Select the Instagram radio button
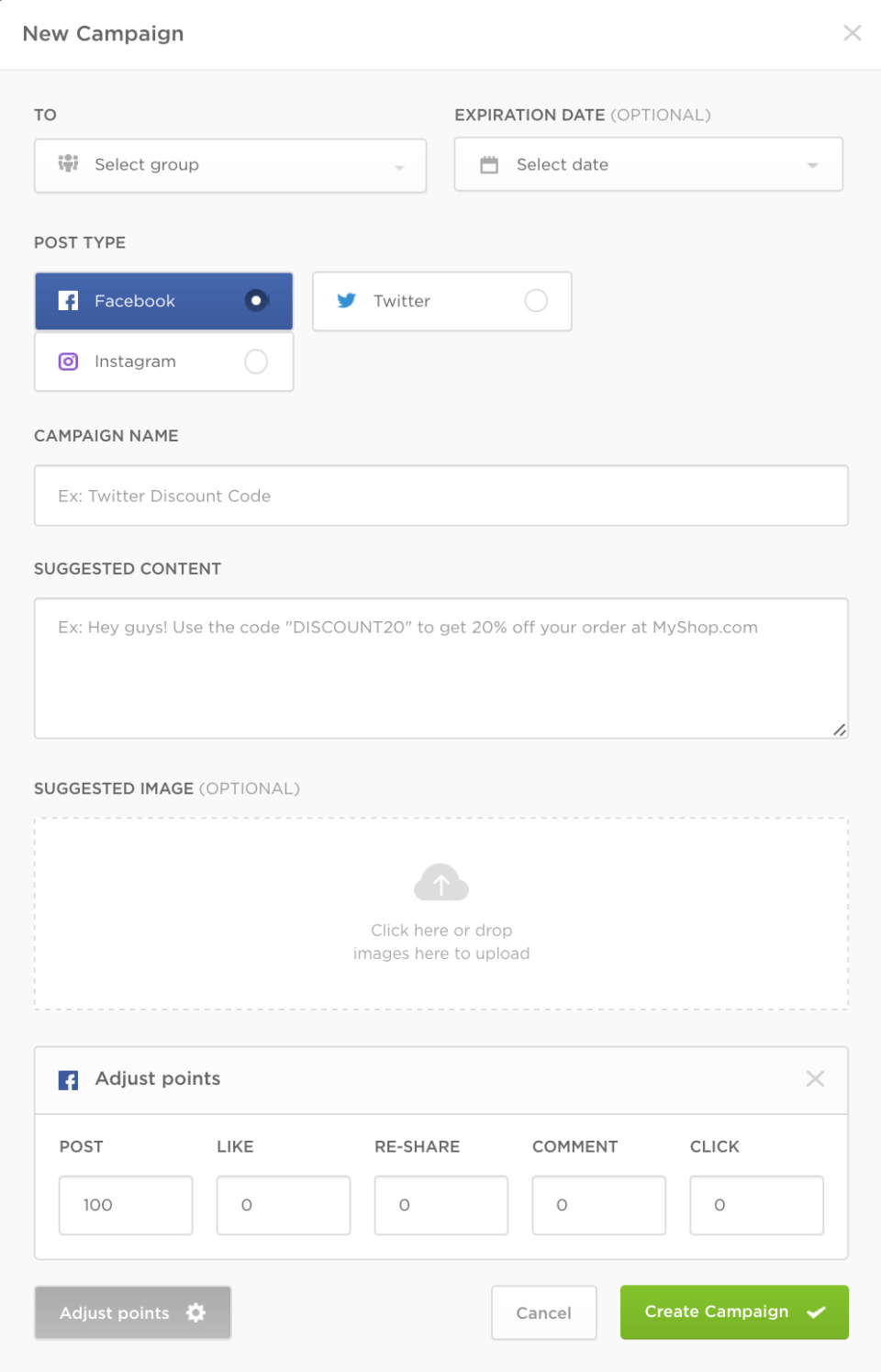The width and height of the screenshot is (881, 1372). coord(256,362)
